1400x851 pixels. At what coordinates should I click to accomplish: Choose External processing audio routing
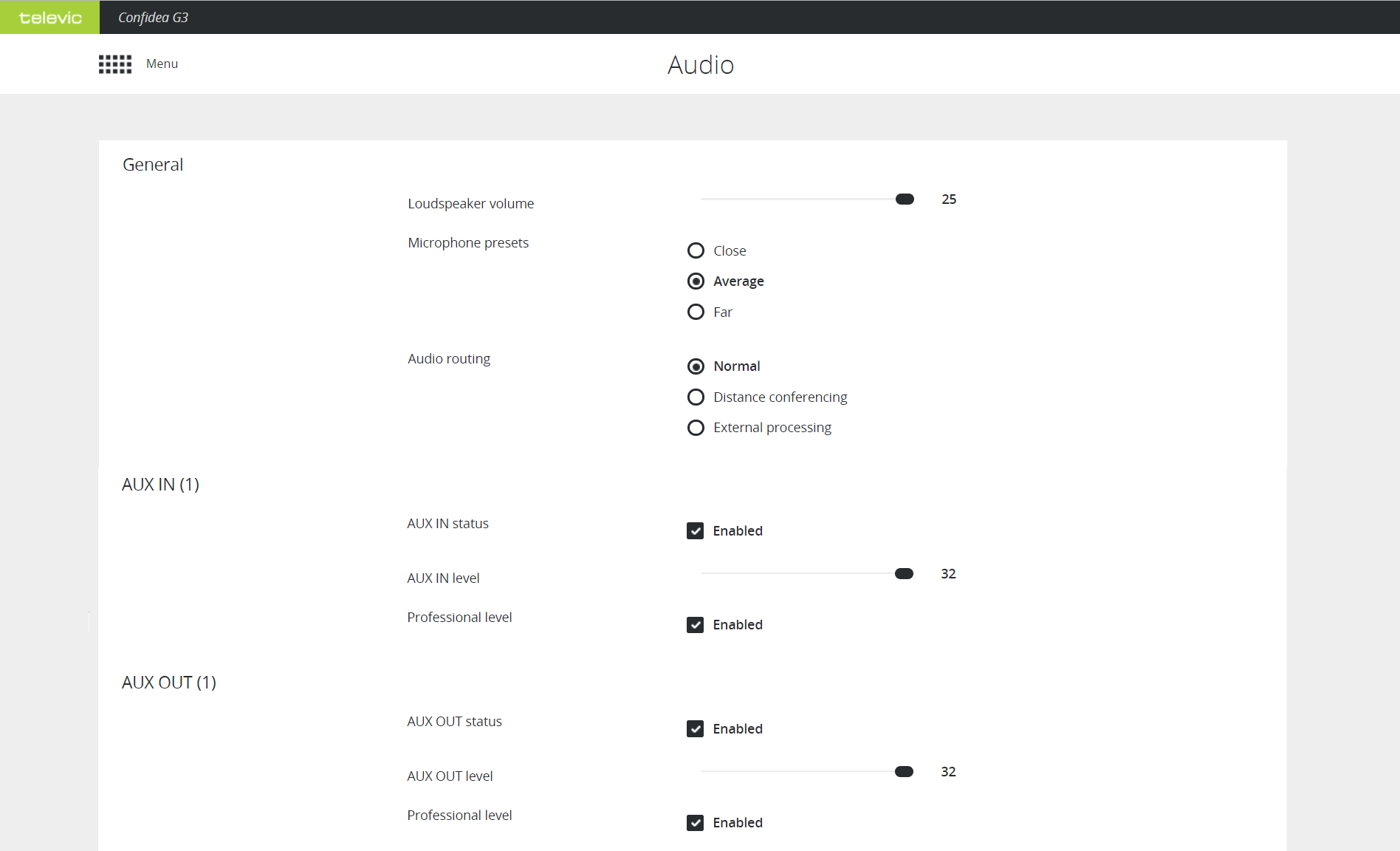pyautogui.click(x=696, y=428)
